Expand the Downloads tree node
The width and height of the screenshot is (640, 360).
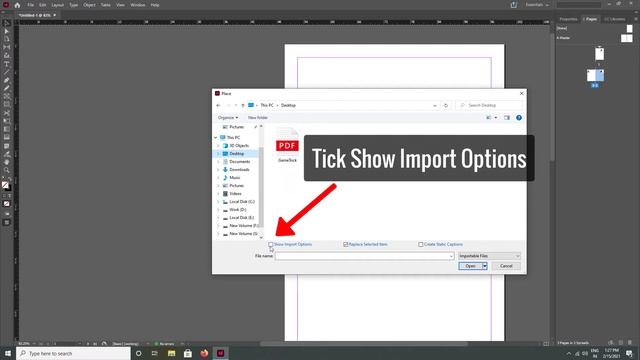coord(218,170)
